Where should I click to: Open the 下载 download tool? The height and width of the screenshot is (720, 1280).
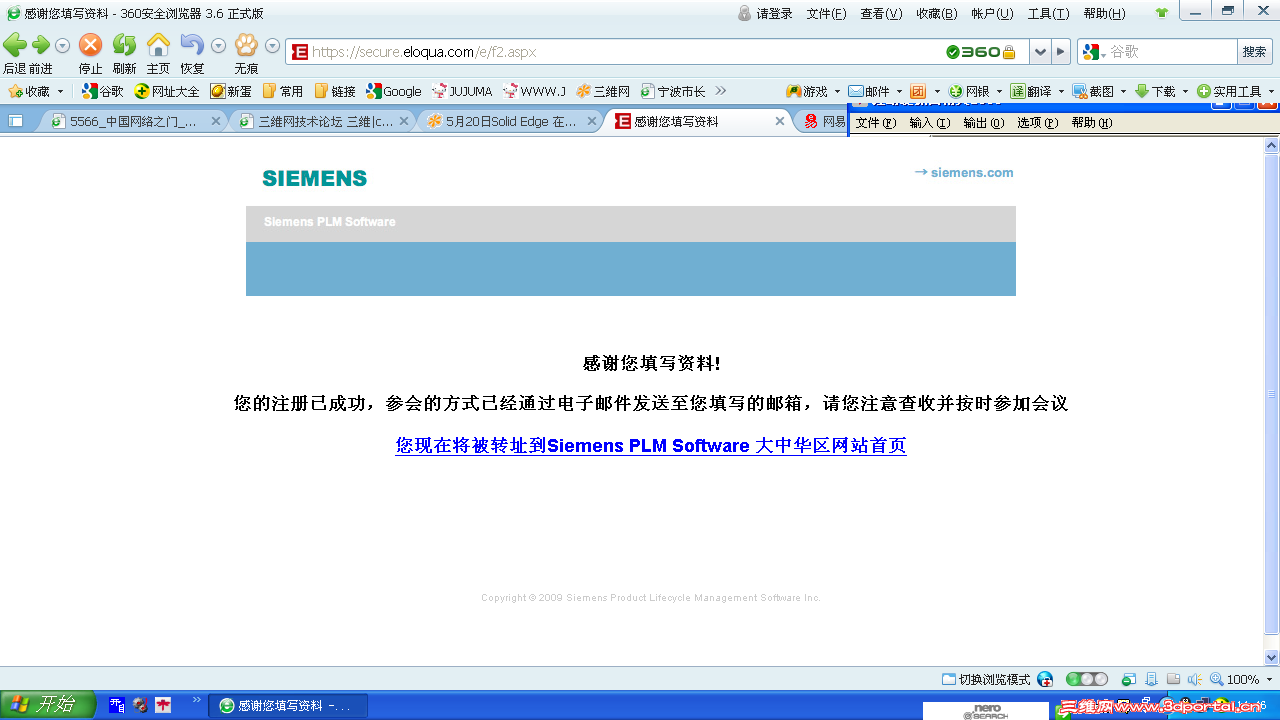(1155, 91)
